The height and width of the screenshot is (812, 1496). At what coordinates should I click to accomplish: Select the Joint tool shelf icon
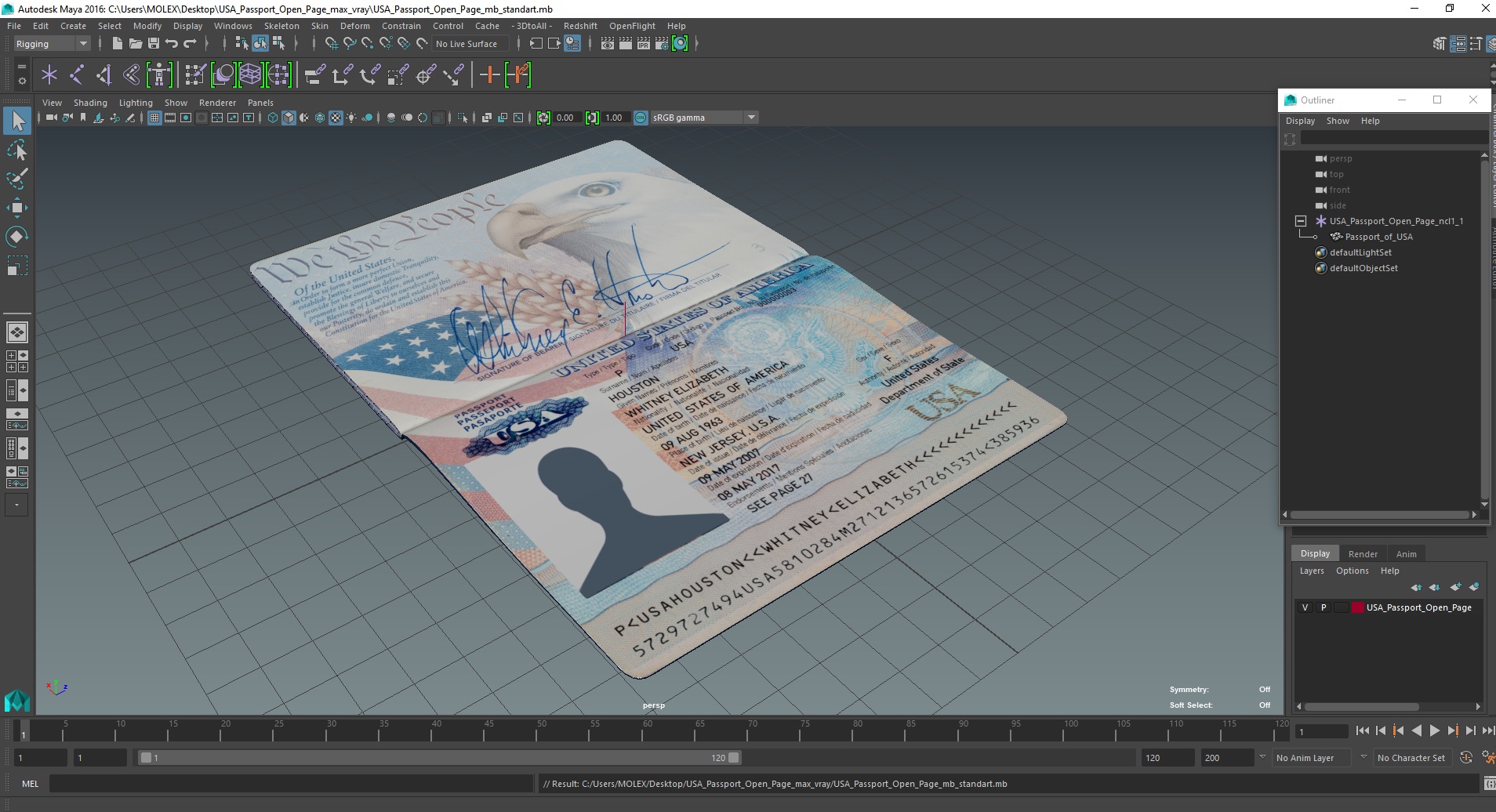[77, 75]
